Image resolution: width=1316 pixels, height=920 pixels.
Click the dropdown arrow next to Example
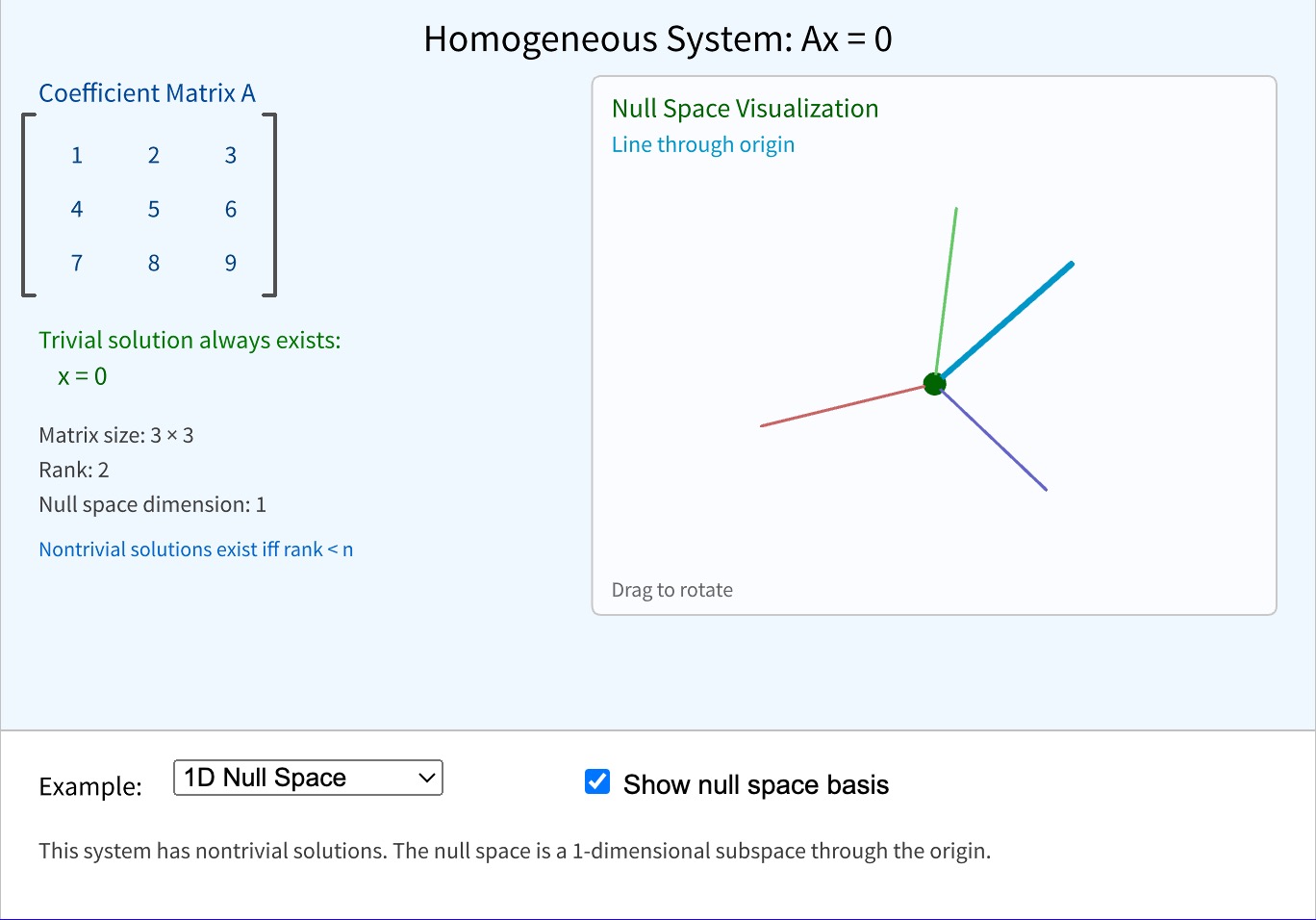click(426, 778)
